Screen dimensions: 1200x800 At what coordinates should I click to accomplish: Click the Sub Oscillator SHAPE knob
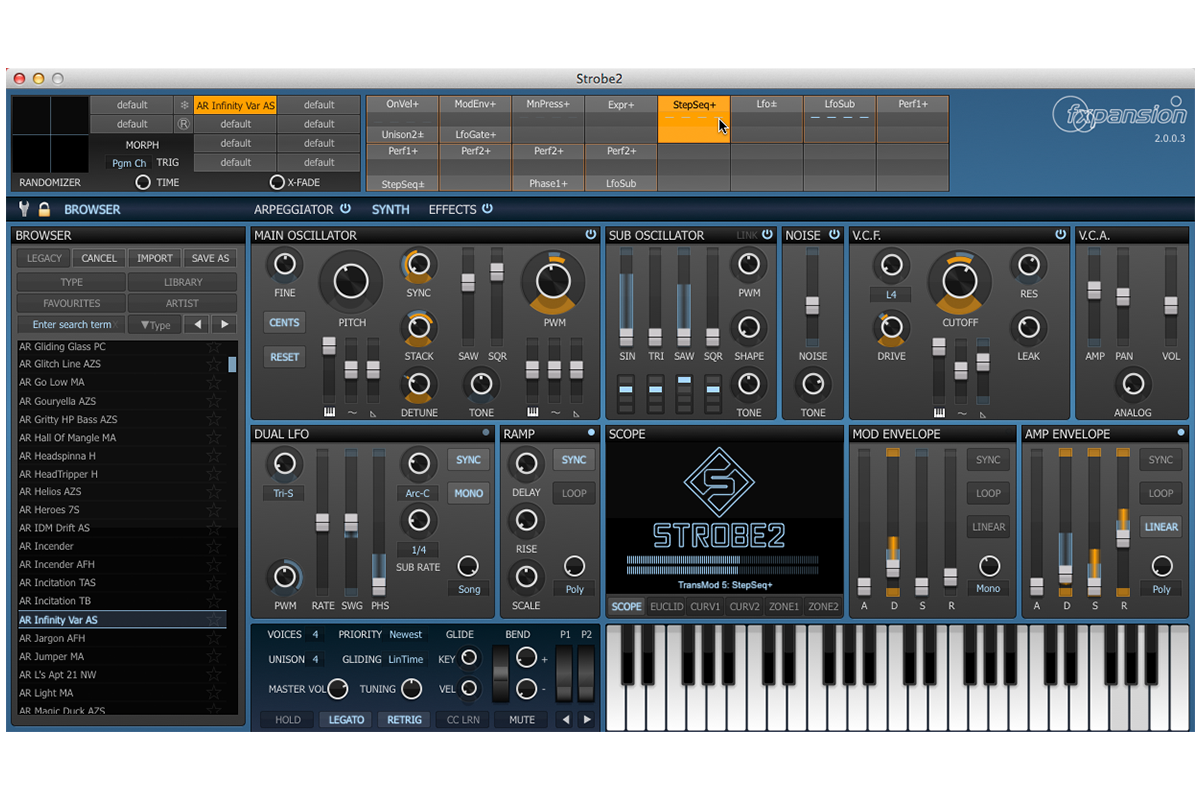(x=748, y=327)
